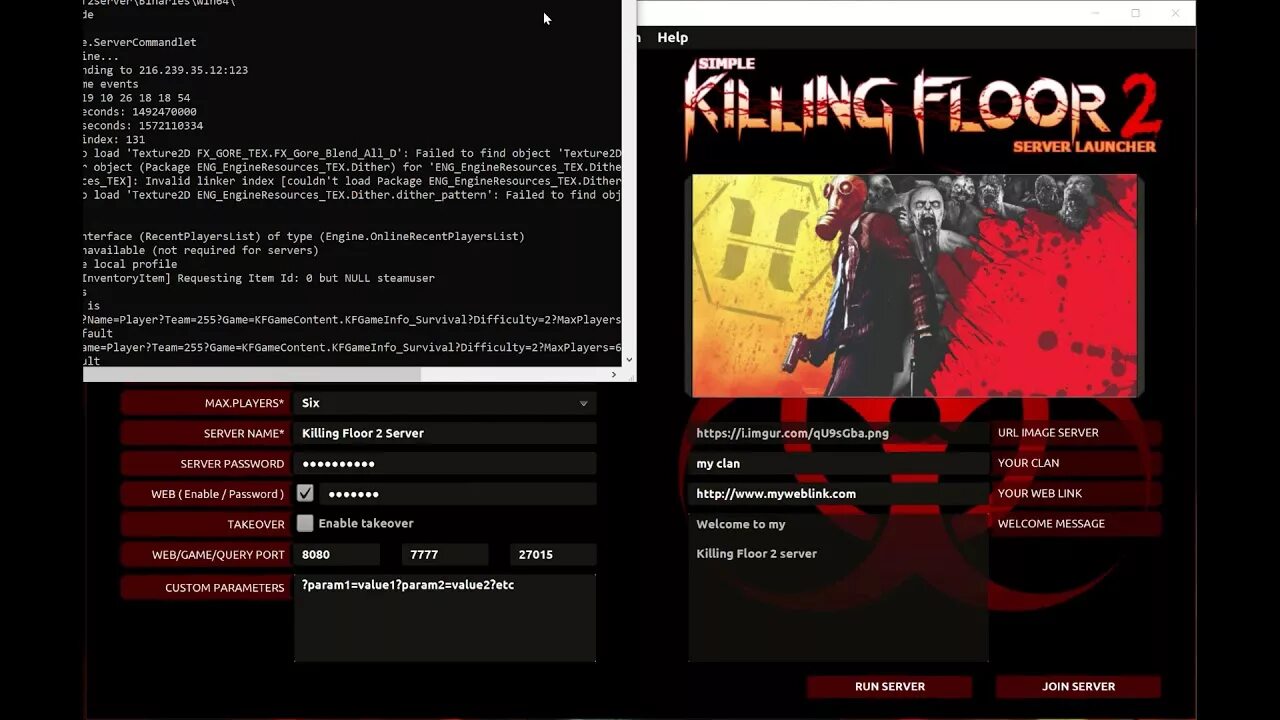Edit the imgur URL image field

838,433
